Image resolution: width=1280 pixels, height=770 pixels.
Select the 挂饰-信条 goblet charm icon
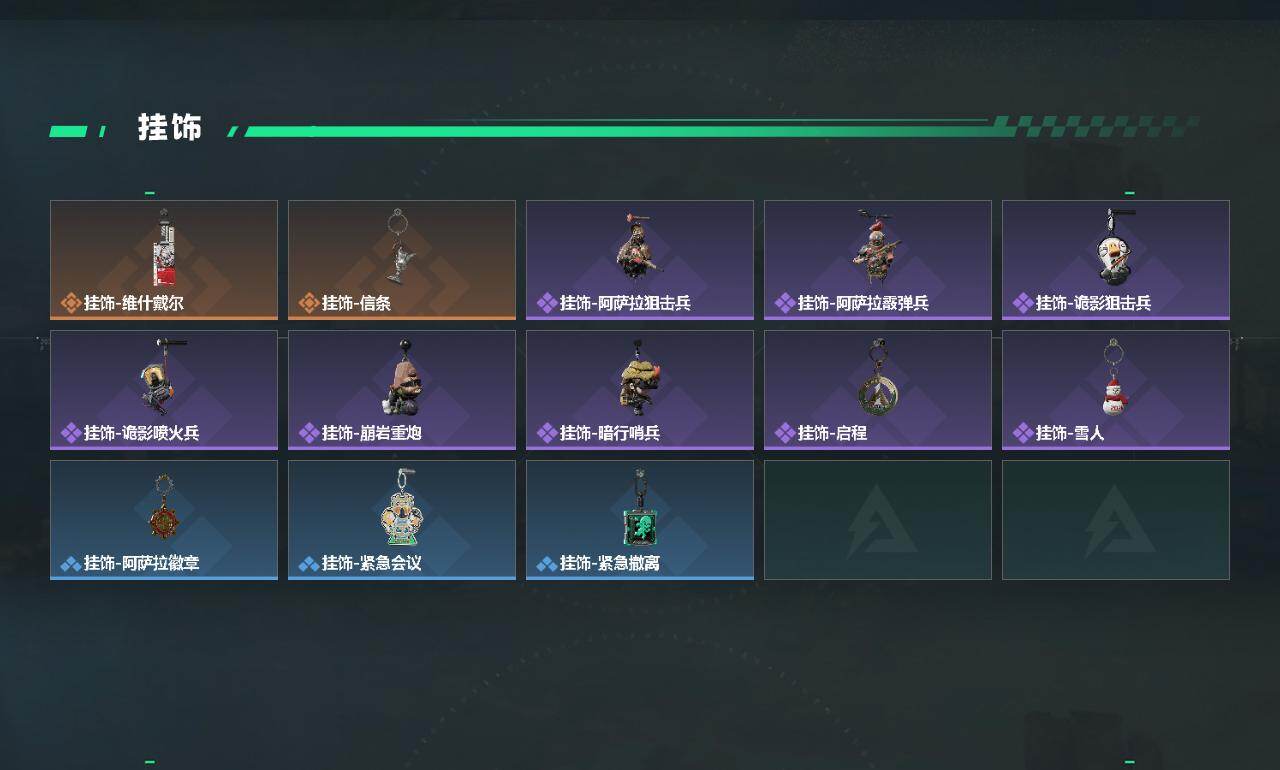point(400,246)
